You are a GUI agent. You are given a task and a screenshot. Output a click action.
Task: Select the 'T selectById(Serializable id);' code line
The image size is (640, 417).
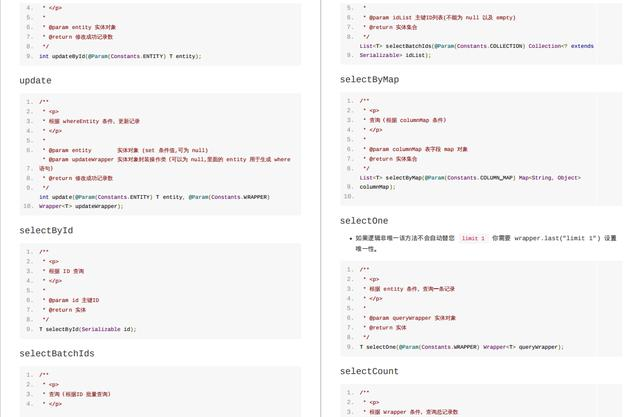[x=87, y=329]
